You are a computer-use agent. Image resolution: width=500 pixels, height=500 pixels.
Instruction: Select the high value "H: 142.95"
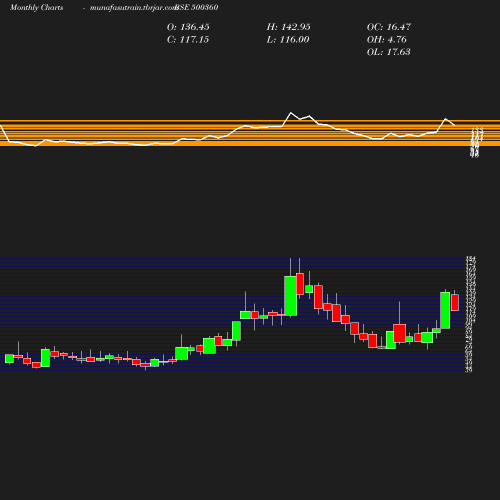click(x=288, y=27)
